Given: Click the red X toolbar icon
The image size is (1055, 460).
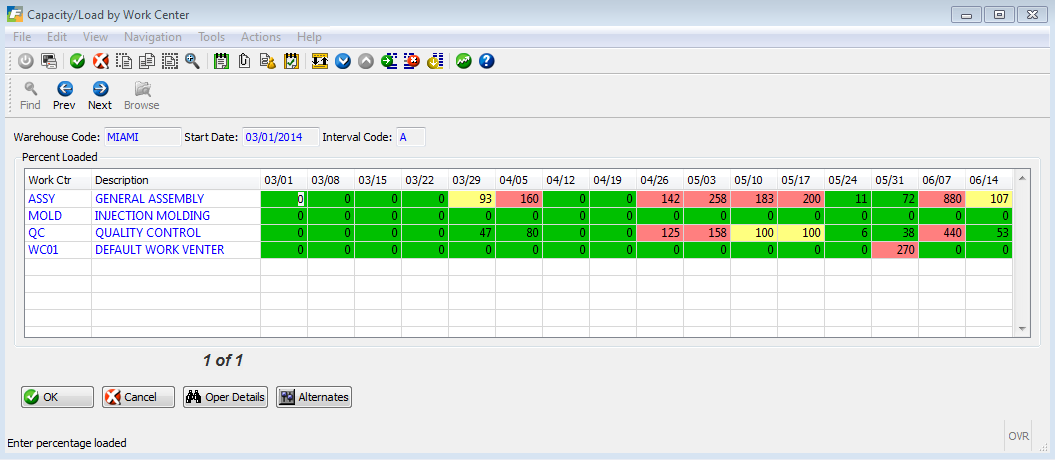Looking at the screenshot, I should click(x=100, y=61).
